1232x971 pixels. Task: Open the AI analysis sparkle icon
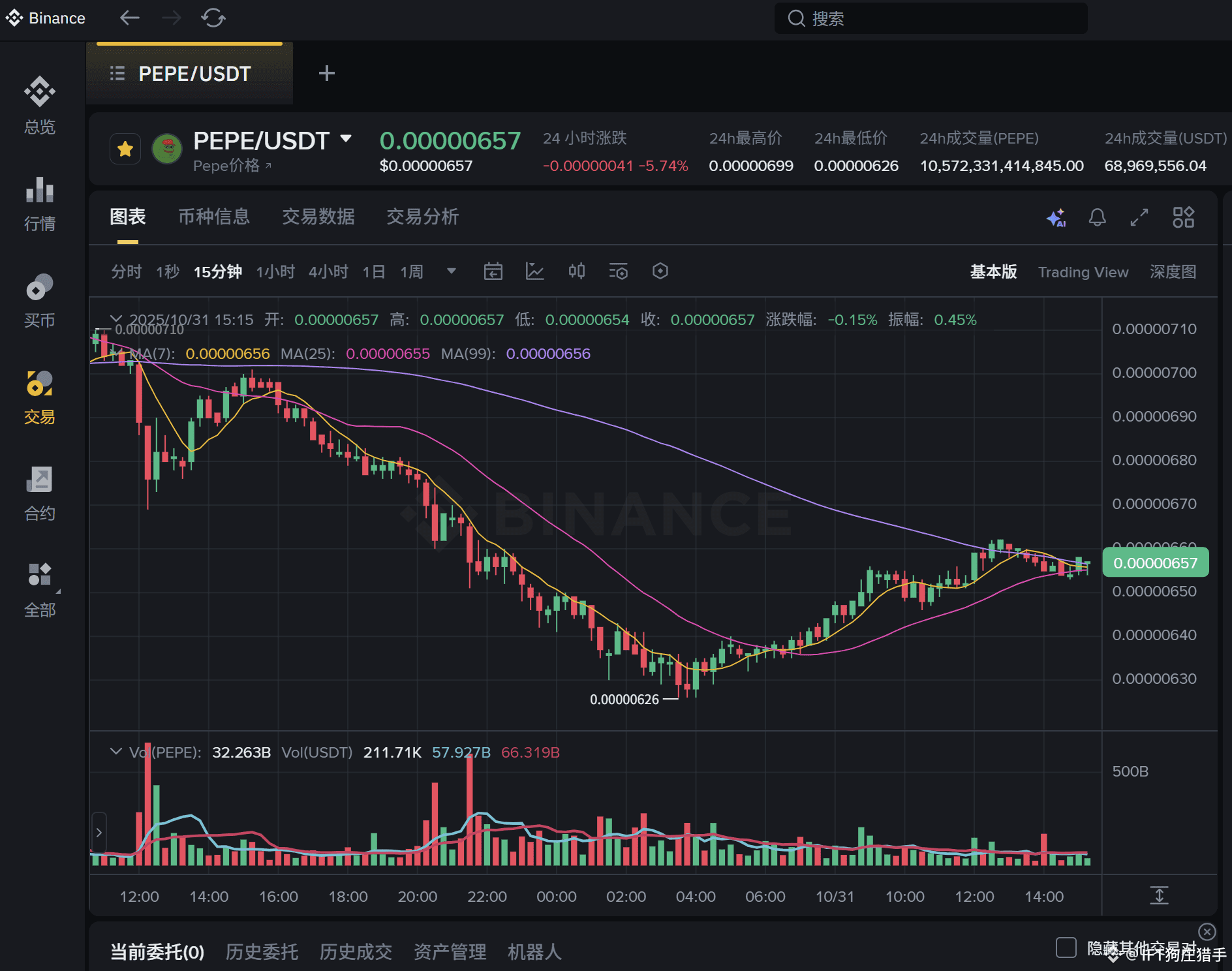[x=1056, y=217]
